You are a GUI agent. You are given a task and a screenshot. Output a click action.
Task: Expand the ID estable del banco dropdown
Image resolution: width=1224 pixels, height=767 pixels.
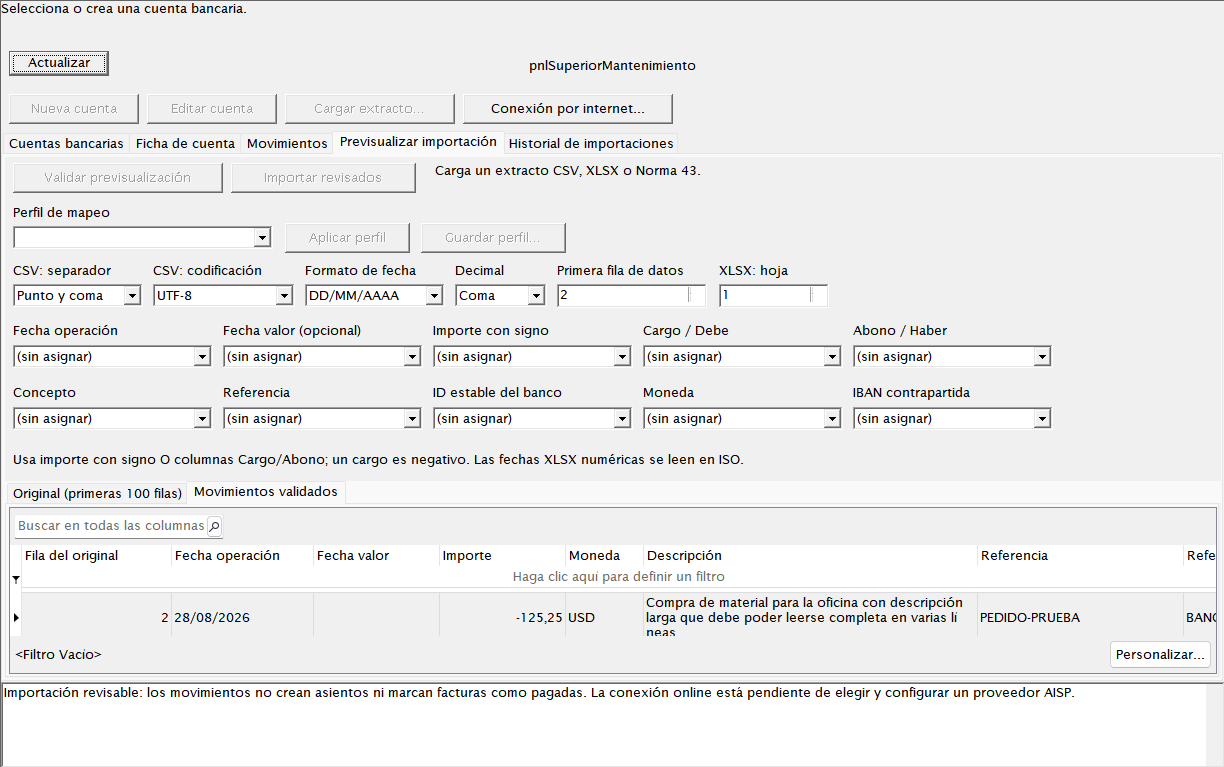[x=622, y=419]
